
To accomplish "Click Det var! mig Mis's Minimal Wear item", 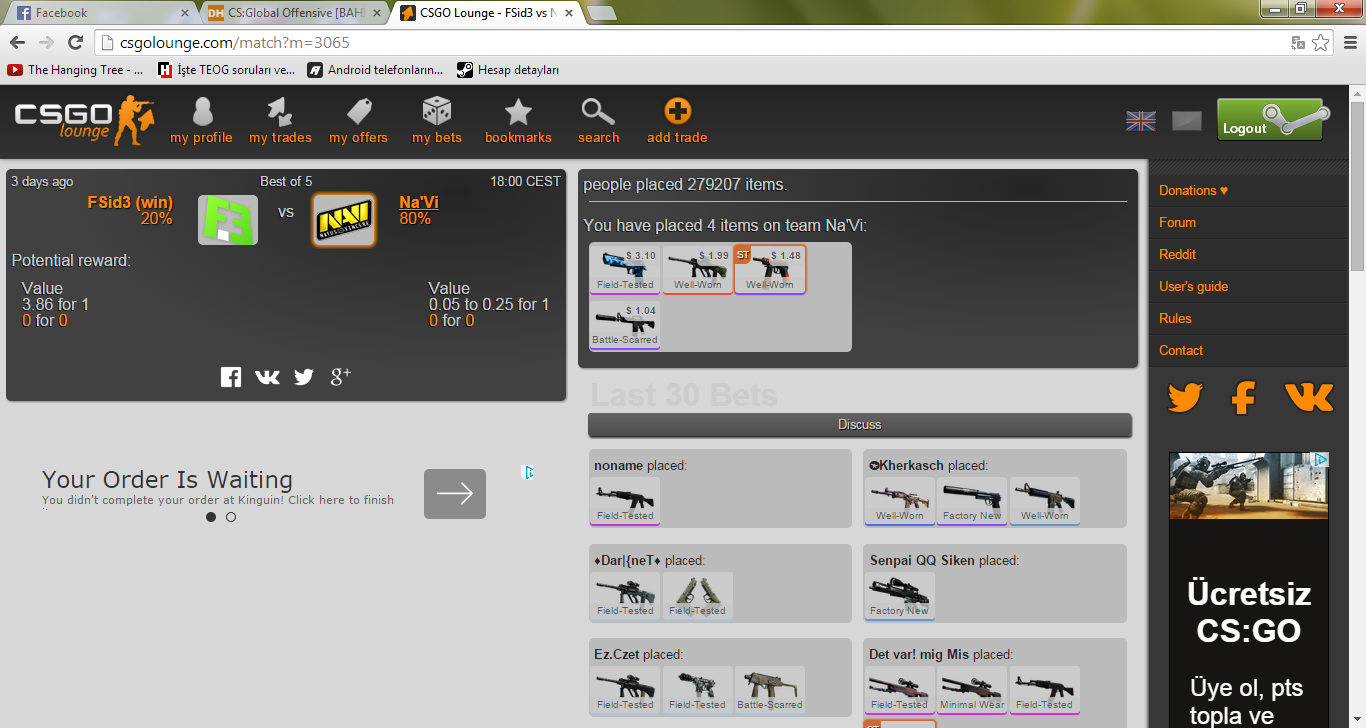I will (x=972, y=690).
